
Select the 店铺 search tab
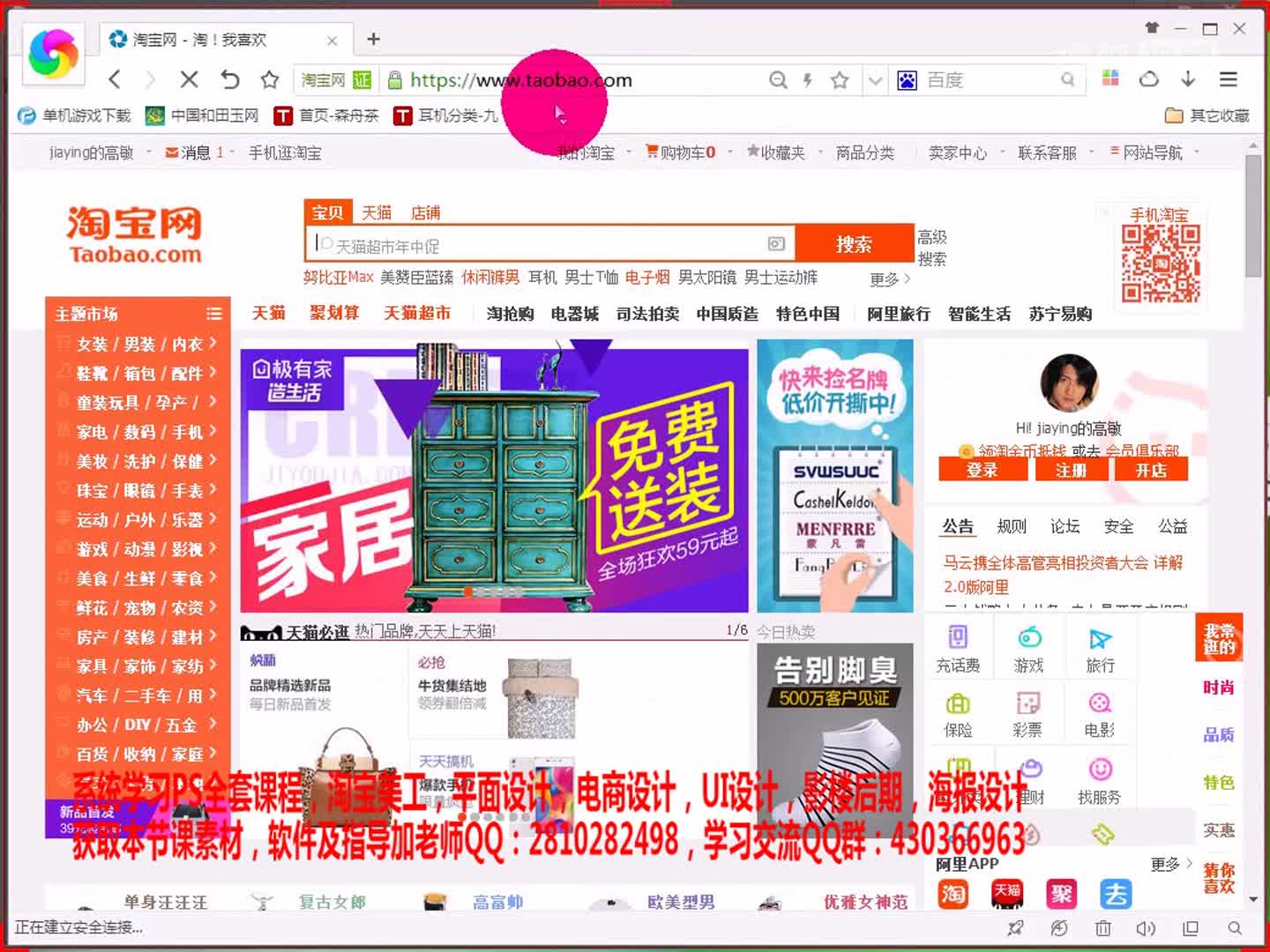(x=425, y=212)
